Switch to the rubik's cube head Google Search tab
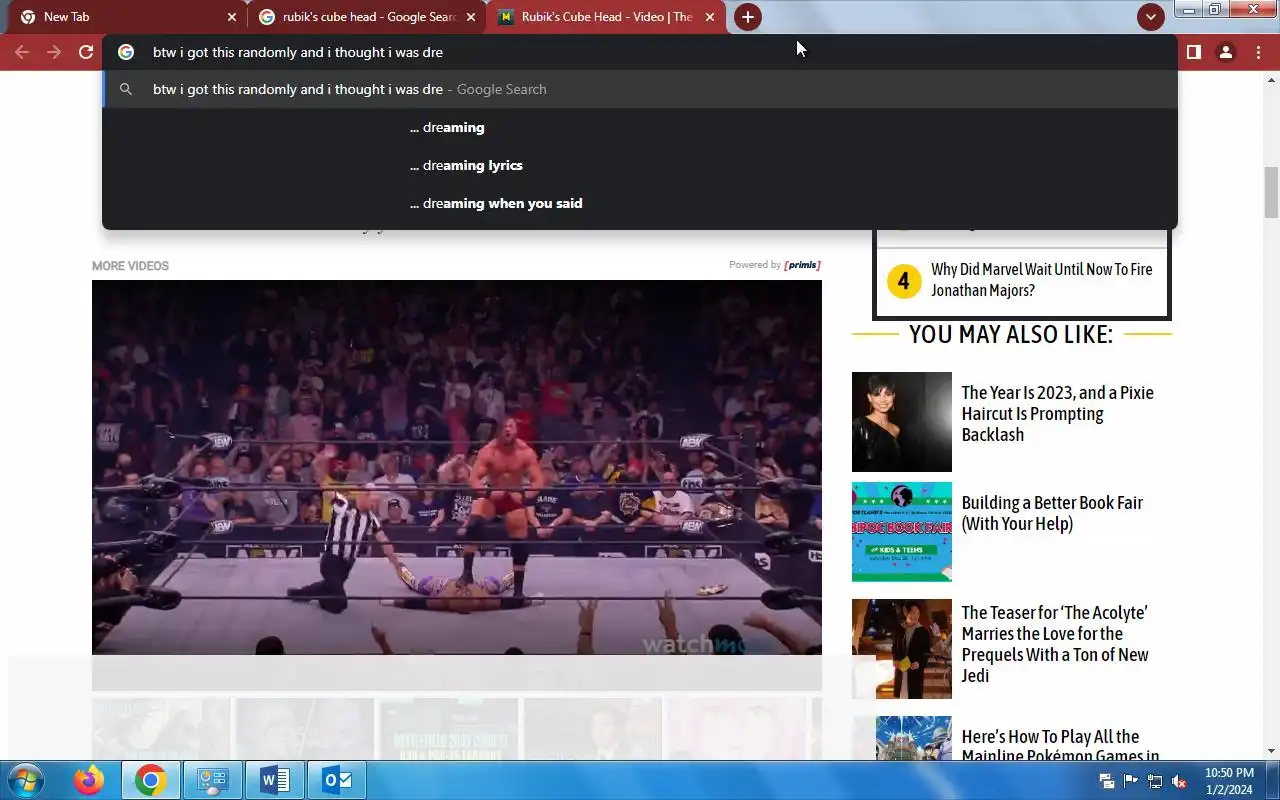 tap(366, 17)
